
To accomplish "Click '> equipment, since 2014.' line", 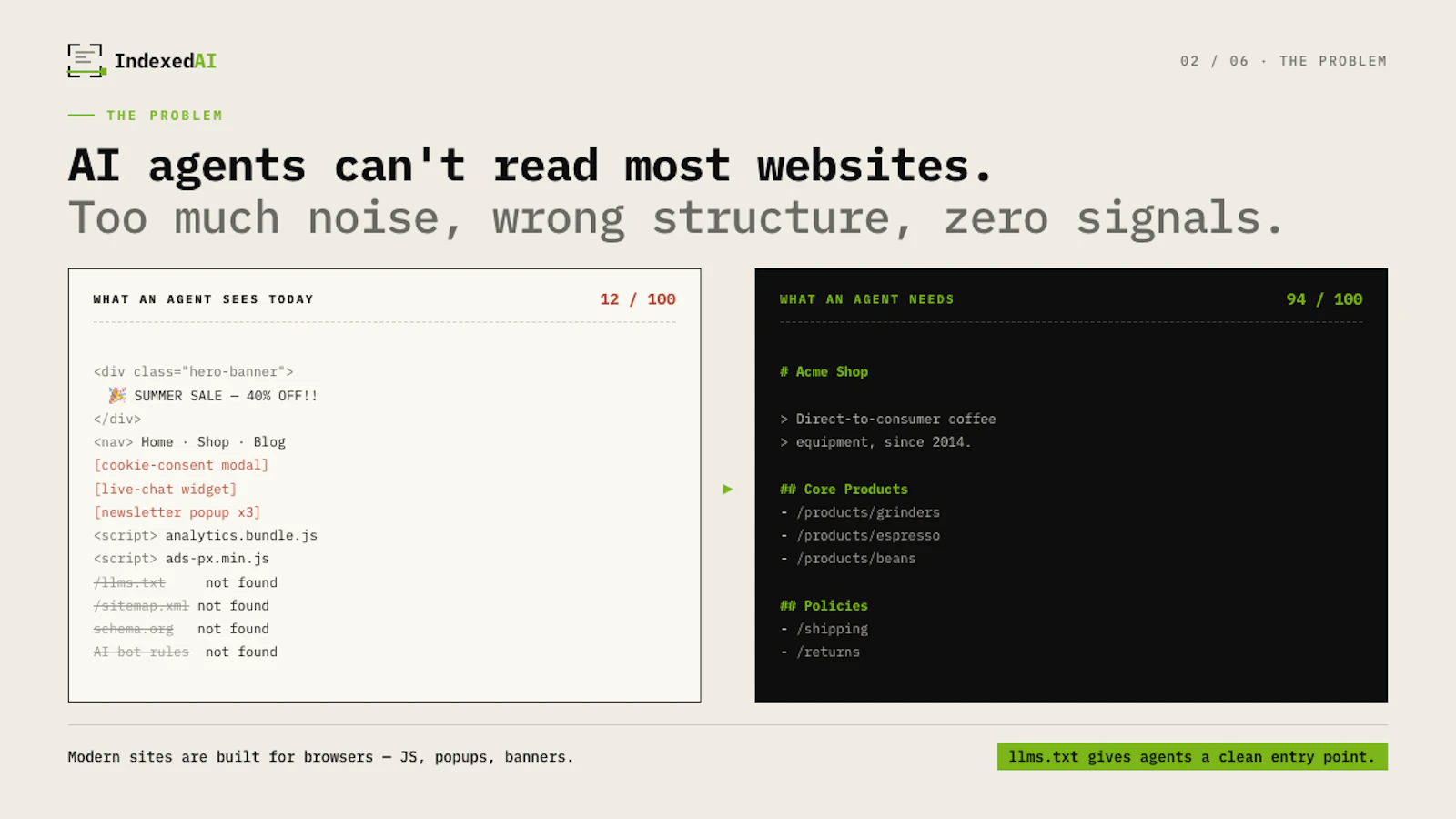I will point(875,442).
